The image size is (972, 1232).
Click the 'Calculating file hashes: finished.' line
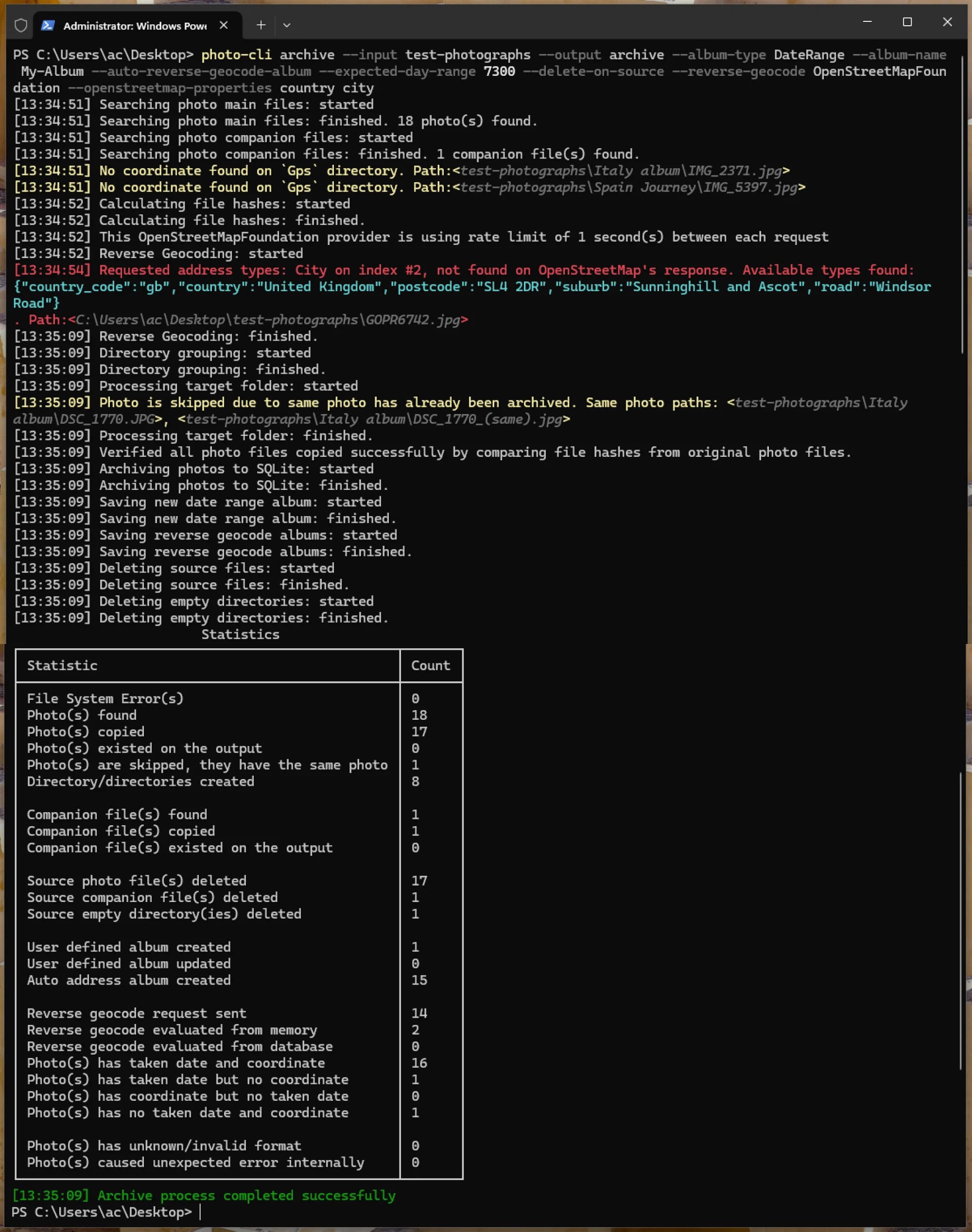coord(190,221)
